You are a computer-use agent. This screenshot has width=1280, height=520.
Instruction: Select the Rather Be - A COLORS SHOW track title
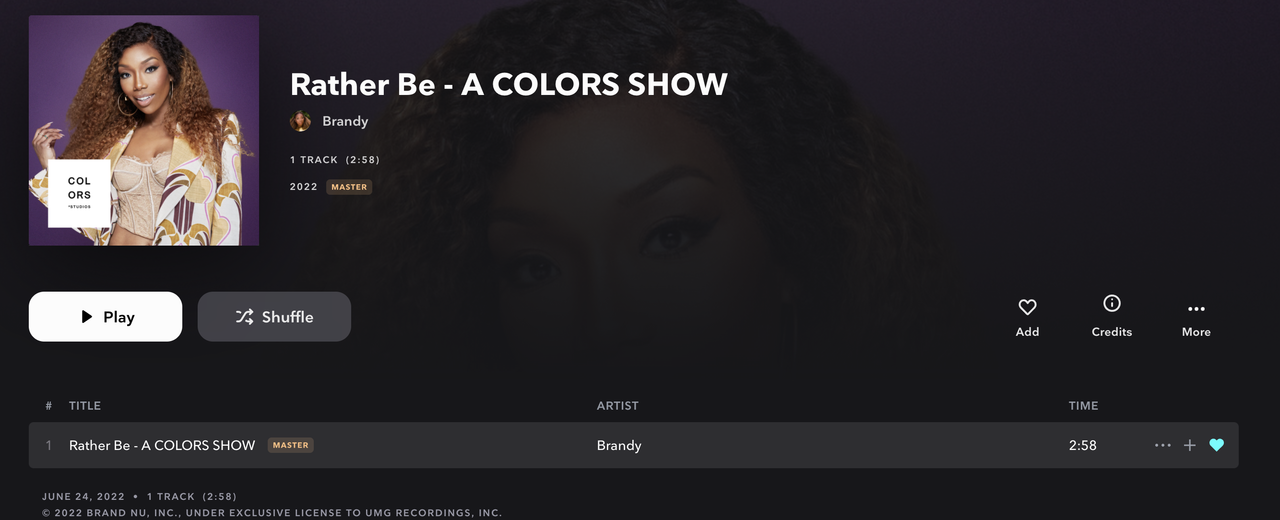162,445
